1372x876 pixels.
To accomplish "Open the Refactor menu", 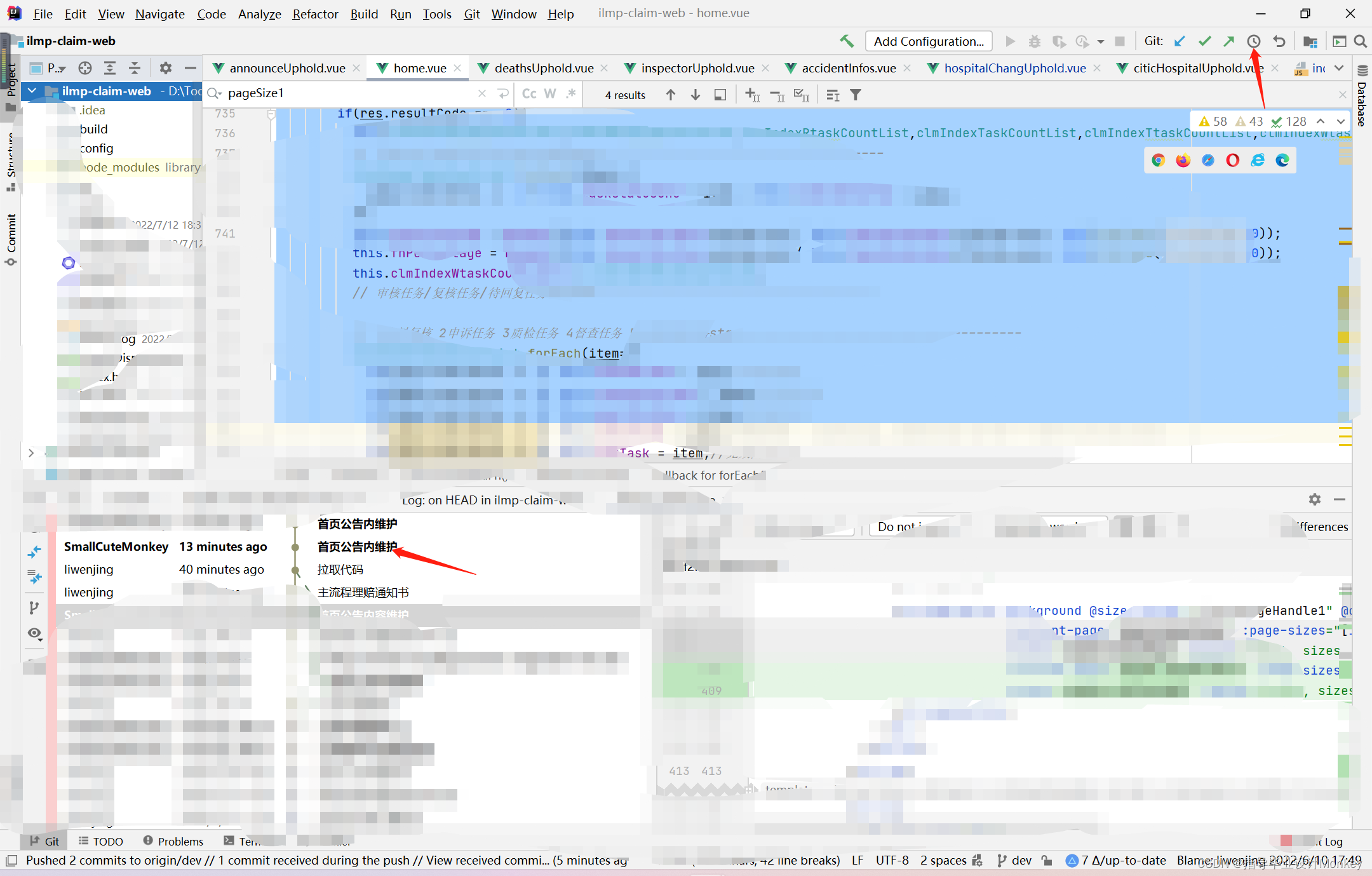I will tap(315, 13).
